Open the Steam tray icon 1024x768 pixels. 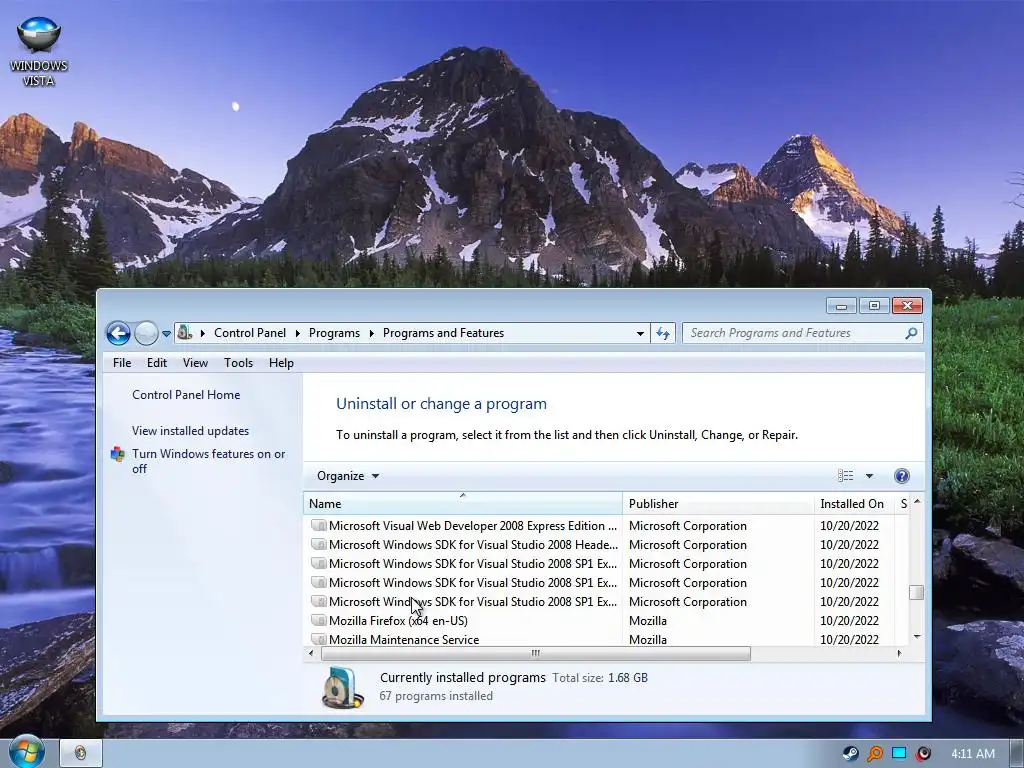(x=850, y=754)
